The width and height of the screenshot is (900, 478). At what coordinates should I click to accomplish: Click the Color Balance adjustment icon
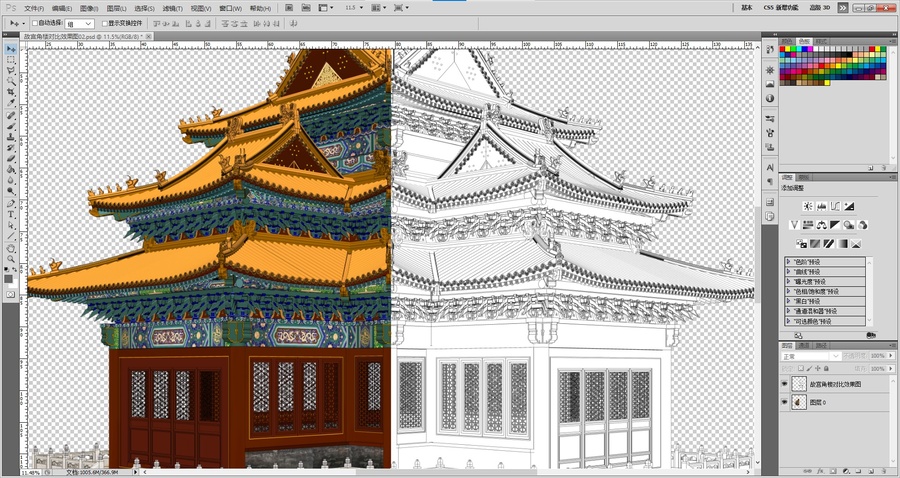tap(822, 225)
